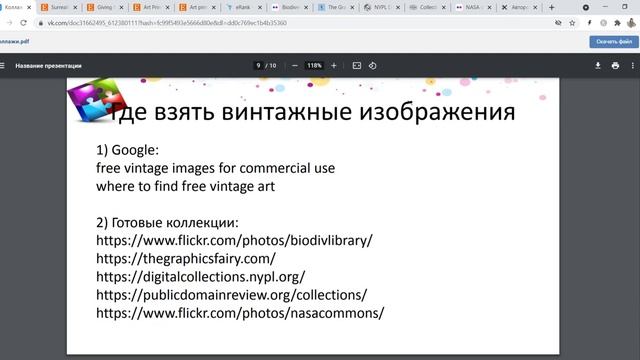This screenshot has height=360, width=640.
Task: Click the fit to page icon
Action: point(357,66)
